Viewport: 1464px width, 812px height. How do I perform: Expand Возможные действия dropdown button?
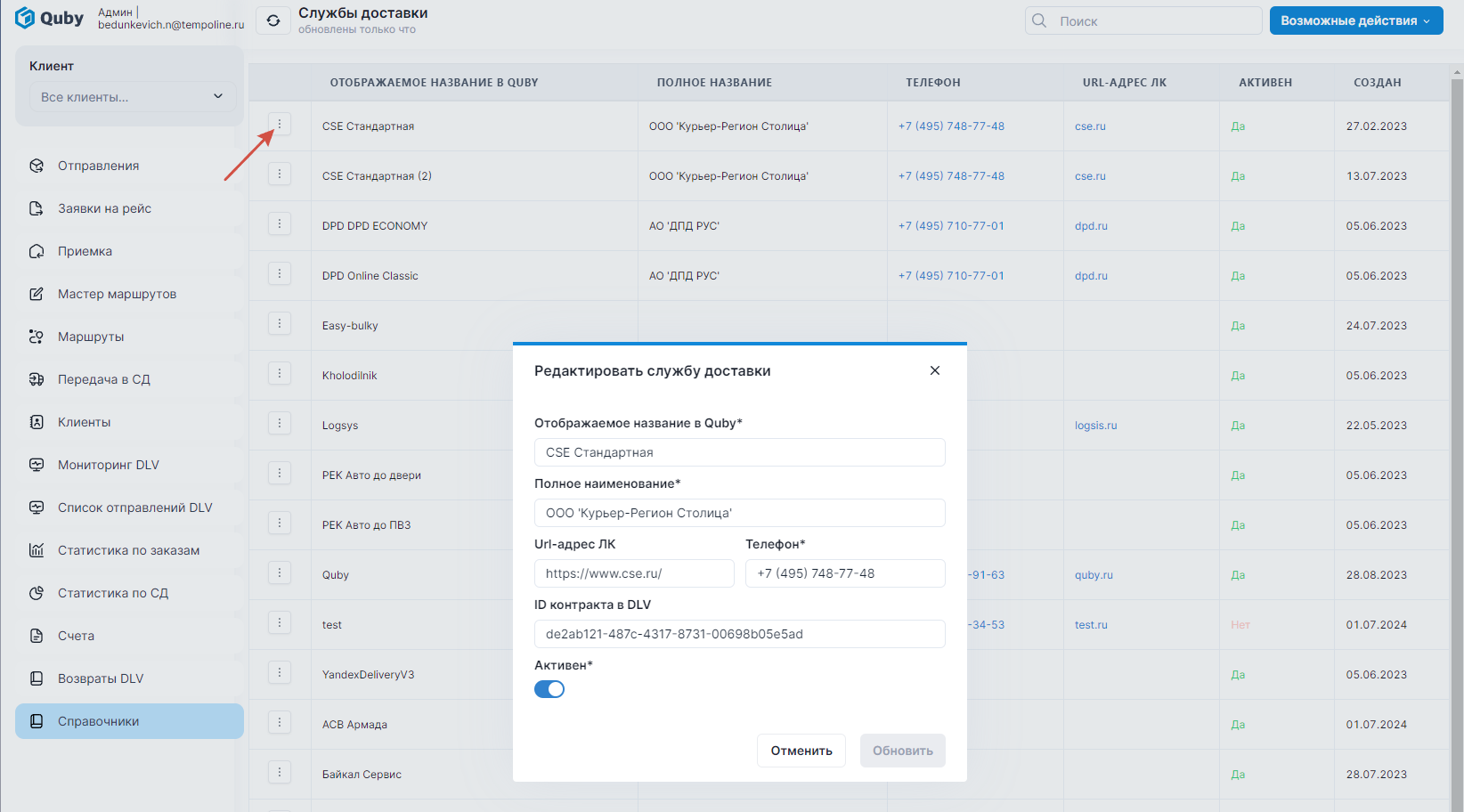(1356, 20)
